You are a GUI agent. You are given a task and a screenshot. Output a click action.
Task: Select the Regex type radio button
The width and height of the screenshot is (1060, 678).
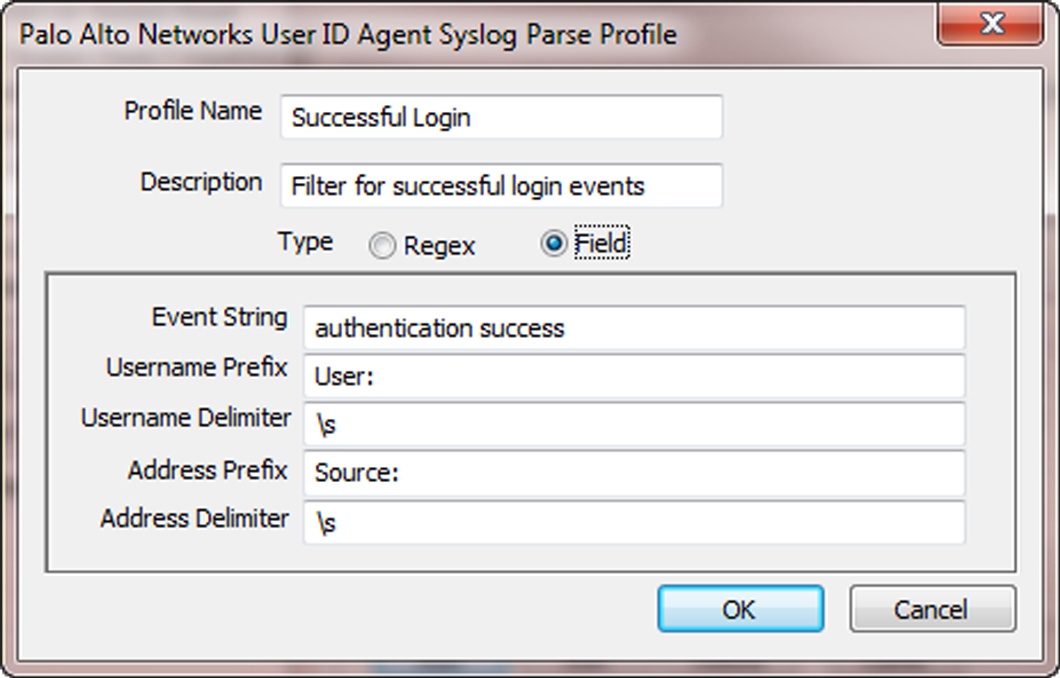(382, 246)
